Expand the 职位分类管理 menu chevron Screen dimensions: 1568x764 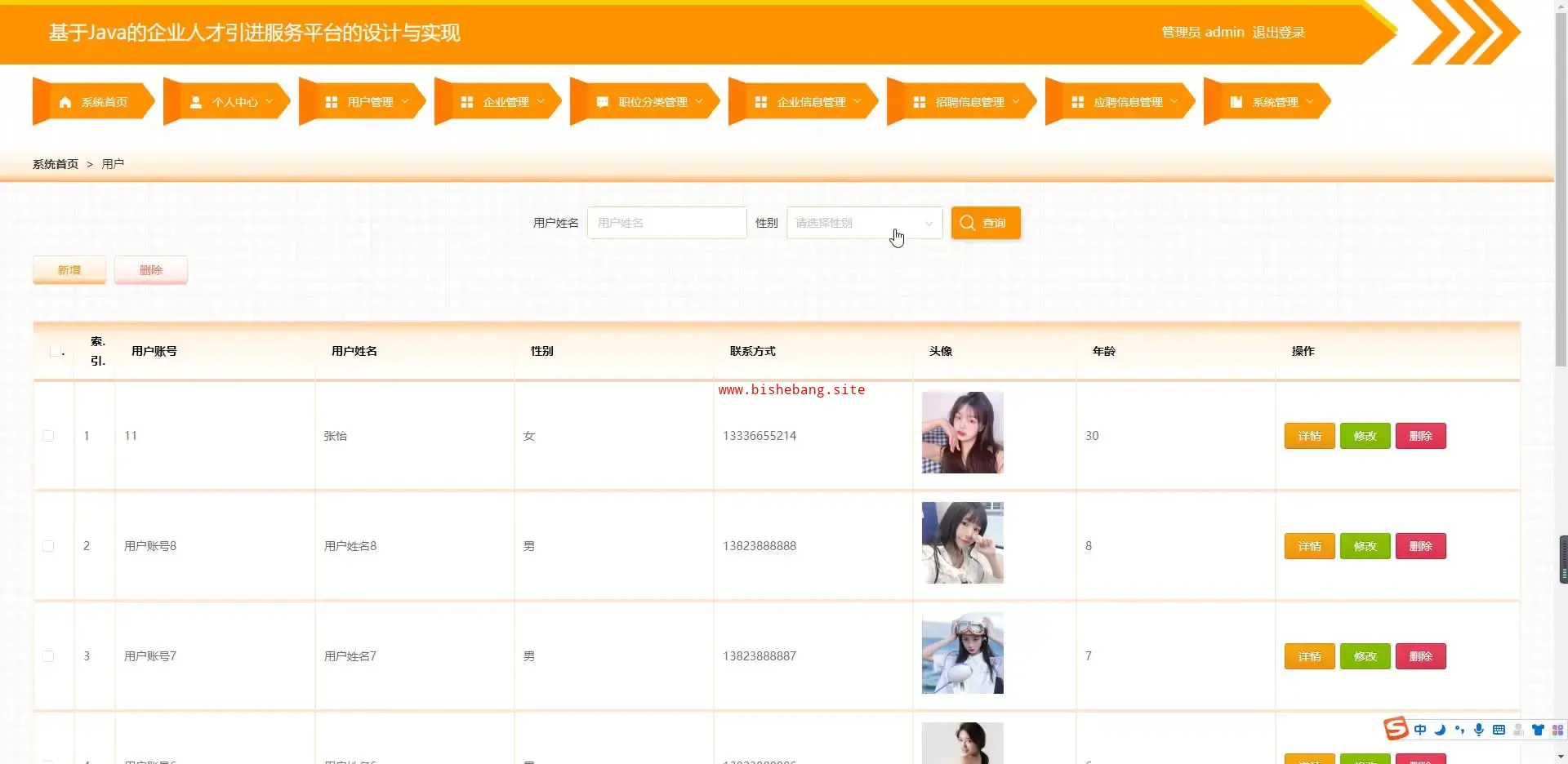(x=699, y=102)
